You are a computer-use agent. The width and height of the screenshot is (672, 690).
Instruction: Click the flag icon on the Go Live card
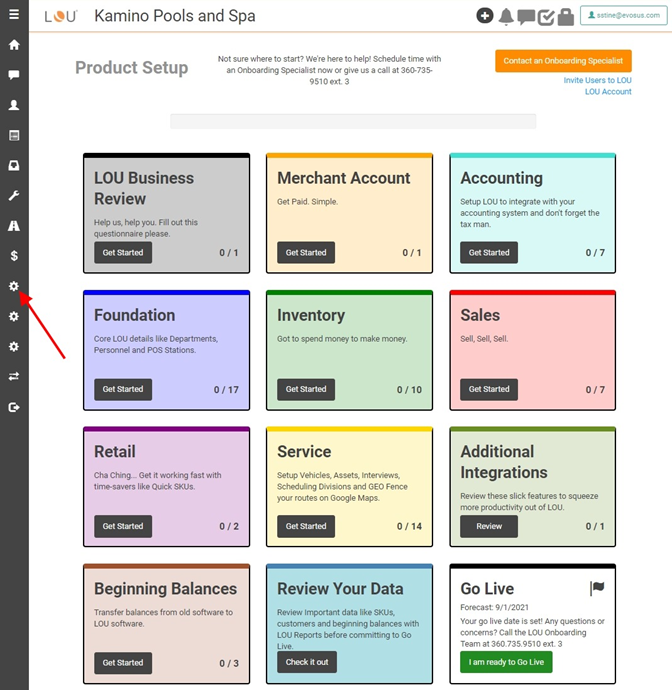(x=597, y=588)
